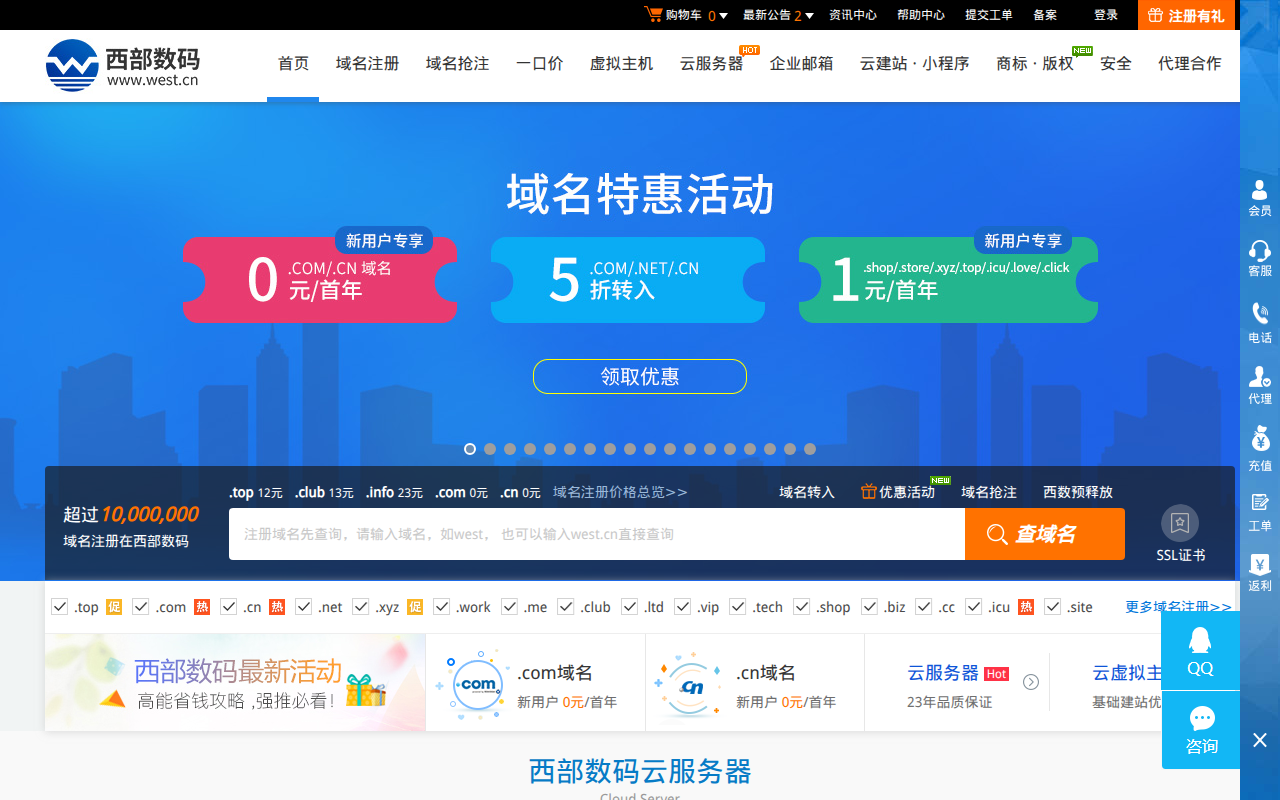
Task: Uncheck the .cn domain checkbox
Action: click(228, 606)
